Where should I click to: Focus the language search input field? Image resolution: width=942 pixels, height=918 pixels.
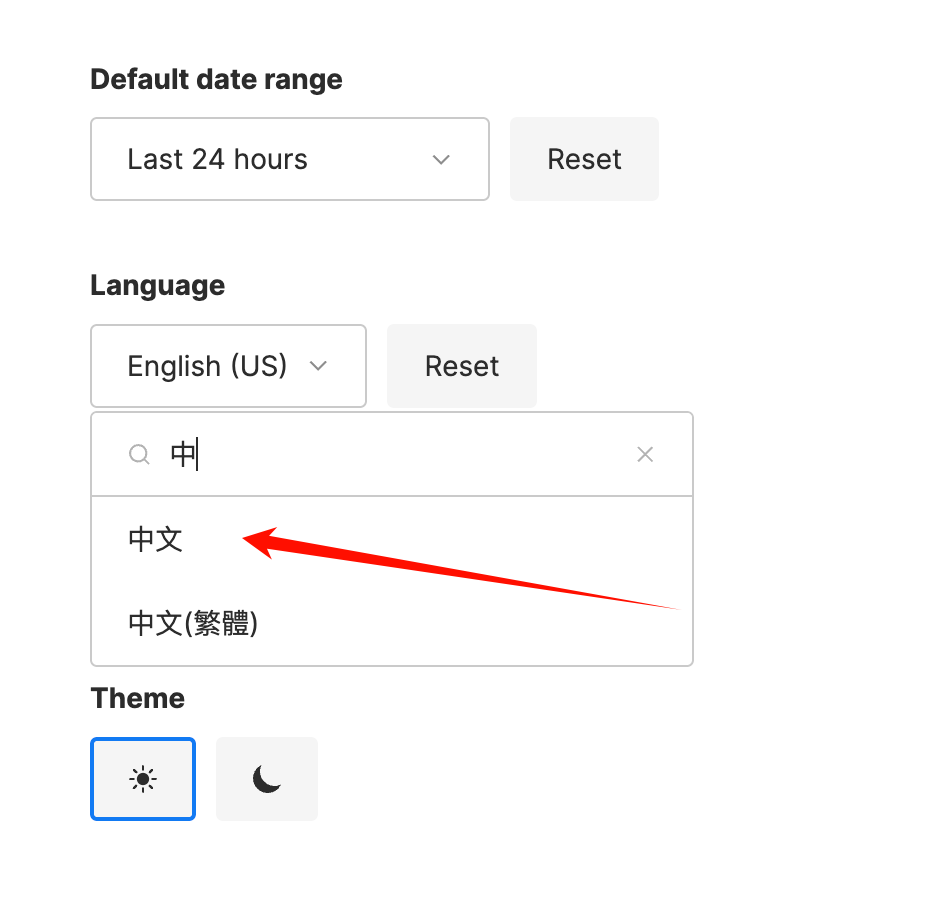(400, 455)
